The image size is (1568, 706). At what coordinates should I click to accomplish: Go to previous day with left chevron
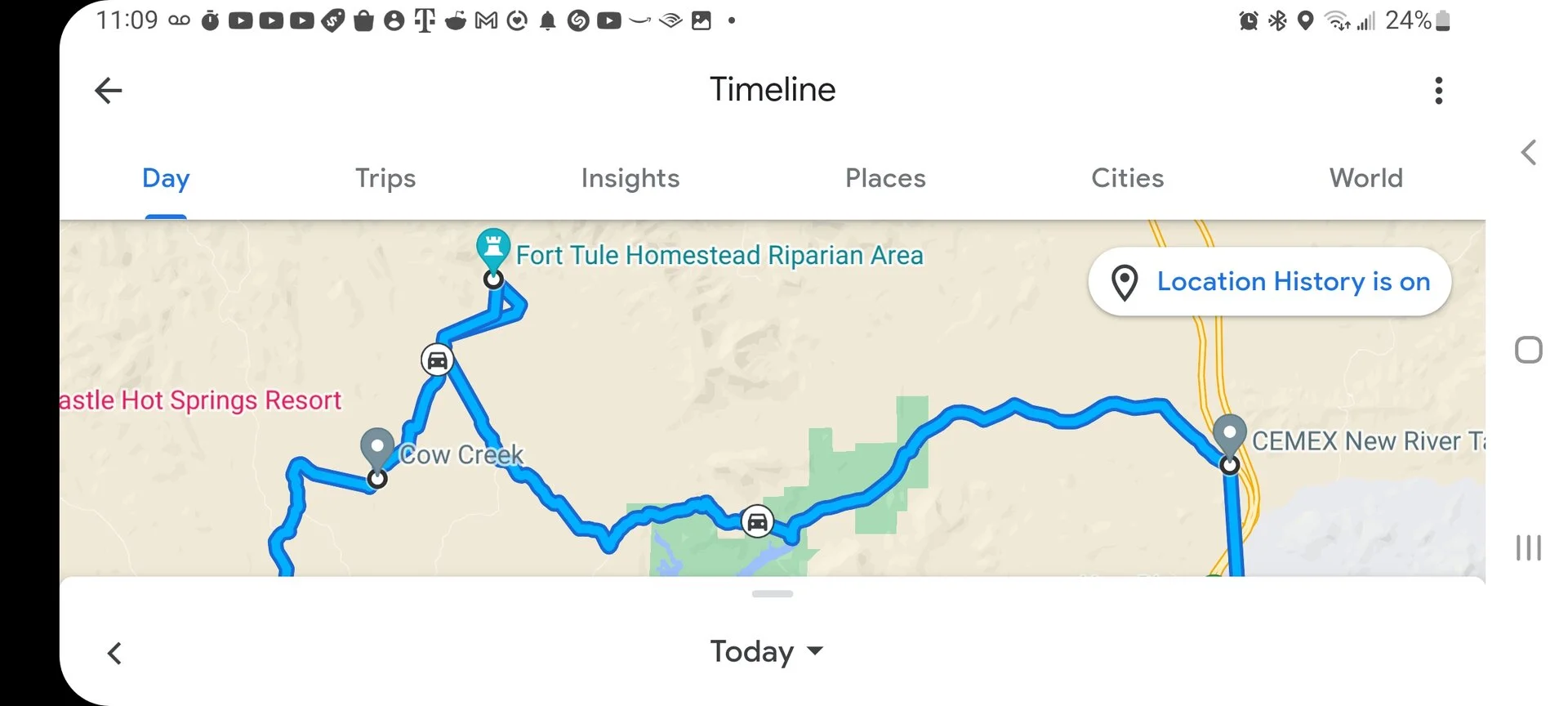click(115, 653)
